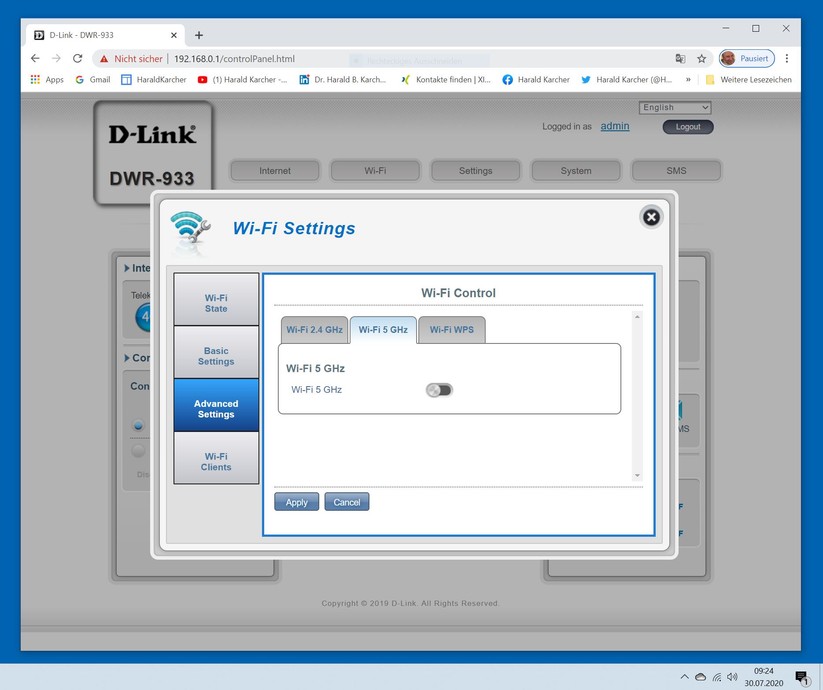Click the Cancel button
The width and height of the screenshot is (823, 690).
coord(347,502)
